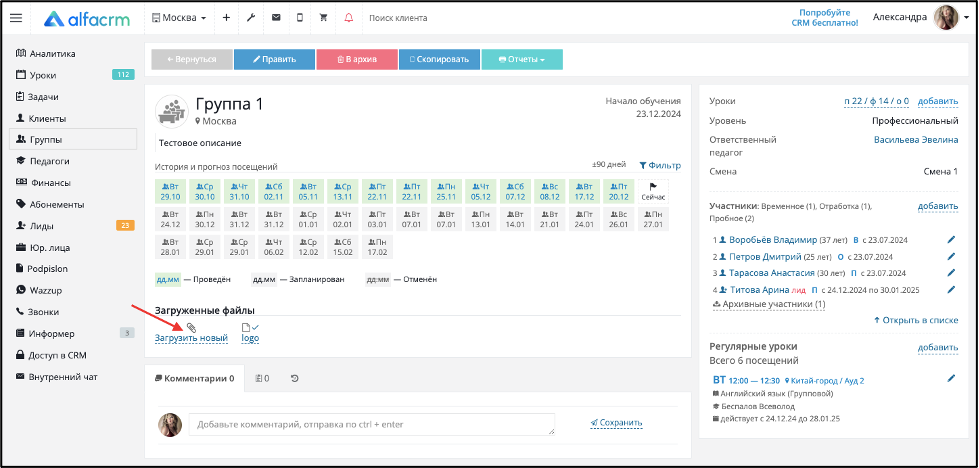The image size is (979, 468).
Task: Open the shopping cart icon
Action: tap(323, 18)
